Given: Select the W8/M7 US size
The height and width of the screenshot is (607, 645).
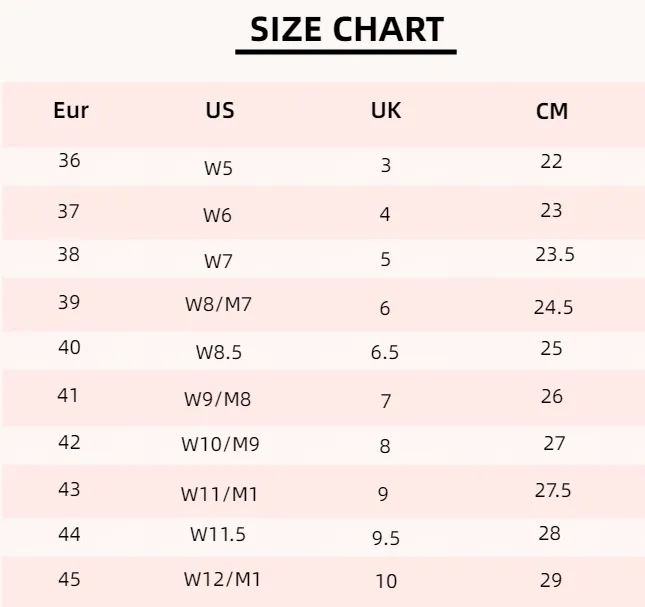Looking at the screenshot, I should (218, 304).
